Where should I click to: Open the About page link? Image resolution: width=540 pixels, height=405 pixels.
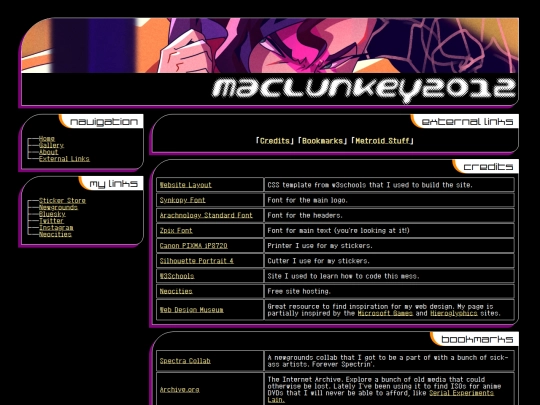[49, 152]
